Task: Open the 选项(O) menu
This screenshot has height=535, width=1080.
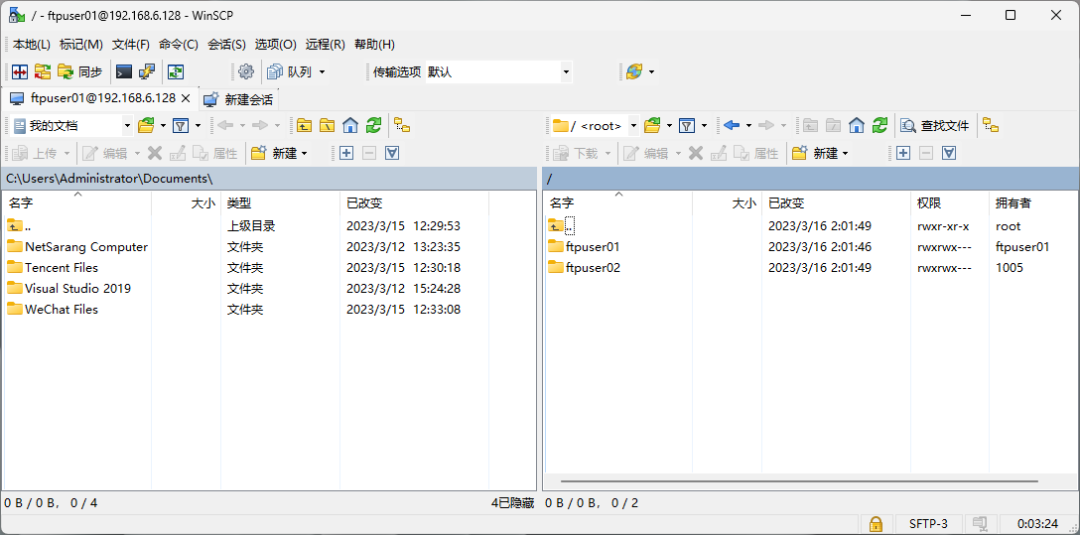Action: click(276, 45)
